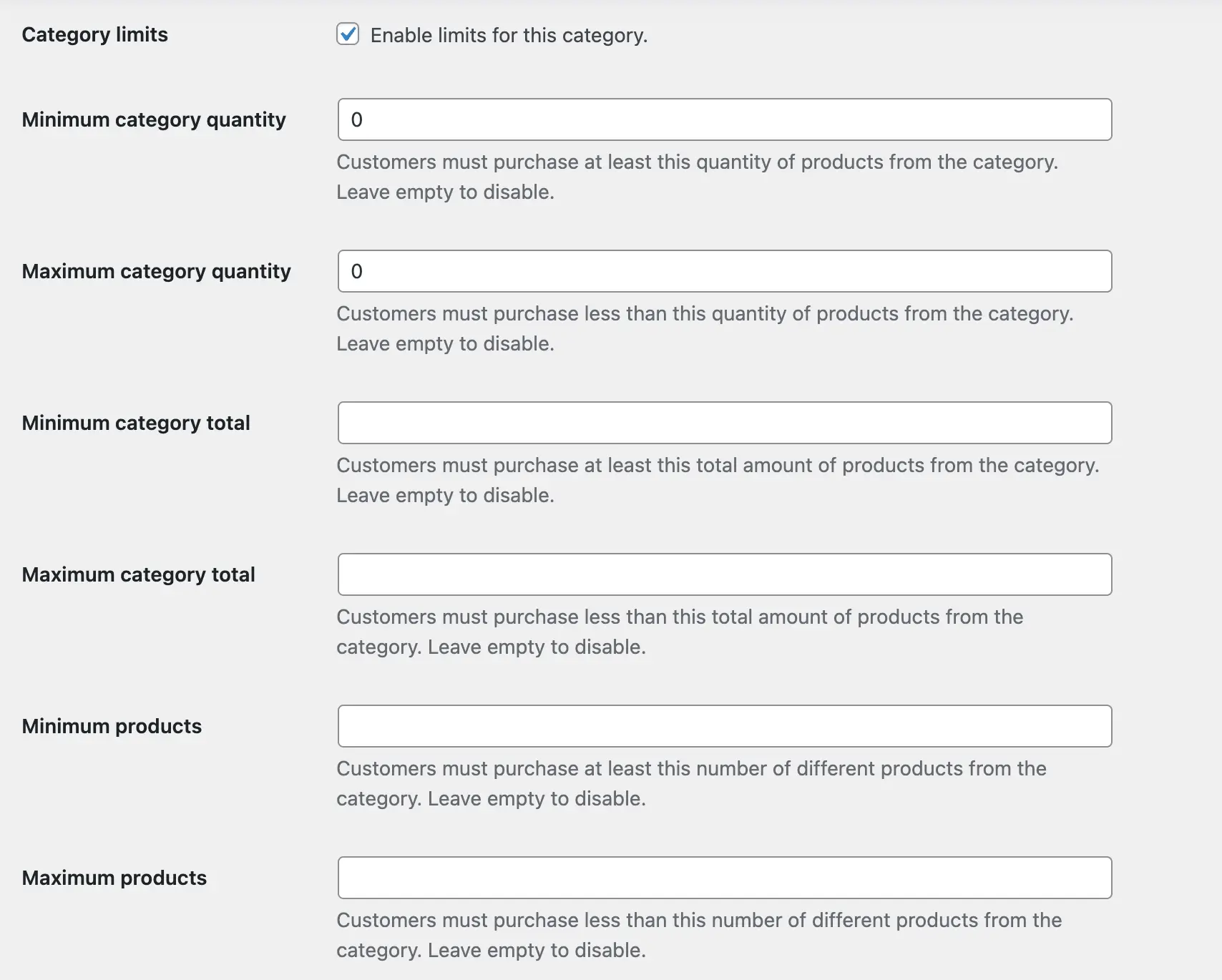Click into the Minimum category total field
1222x980 pixels.
(724, 423)
